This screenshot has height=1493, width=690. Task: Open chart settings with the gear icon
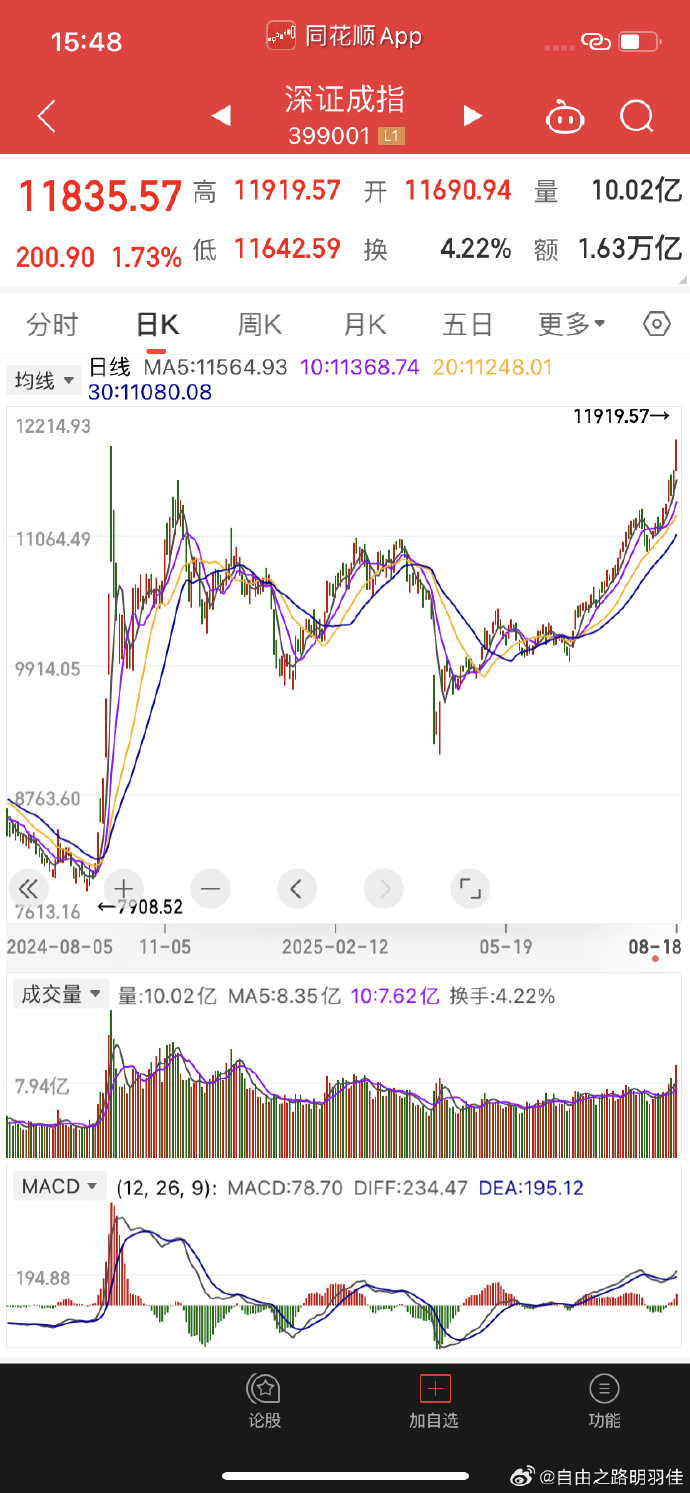(656, 324)
